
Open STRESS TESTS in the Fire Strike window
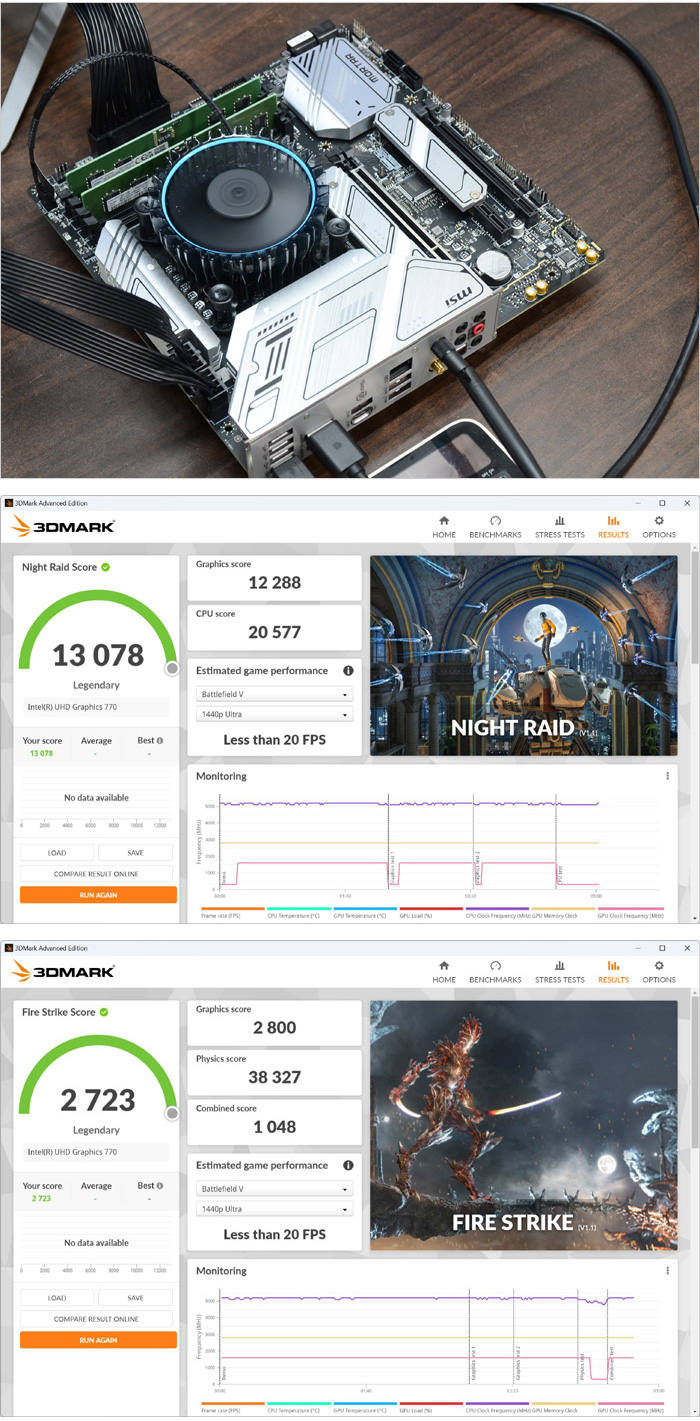560,971
